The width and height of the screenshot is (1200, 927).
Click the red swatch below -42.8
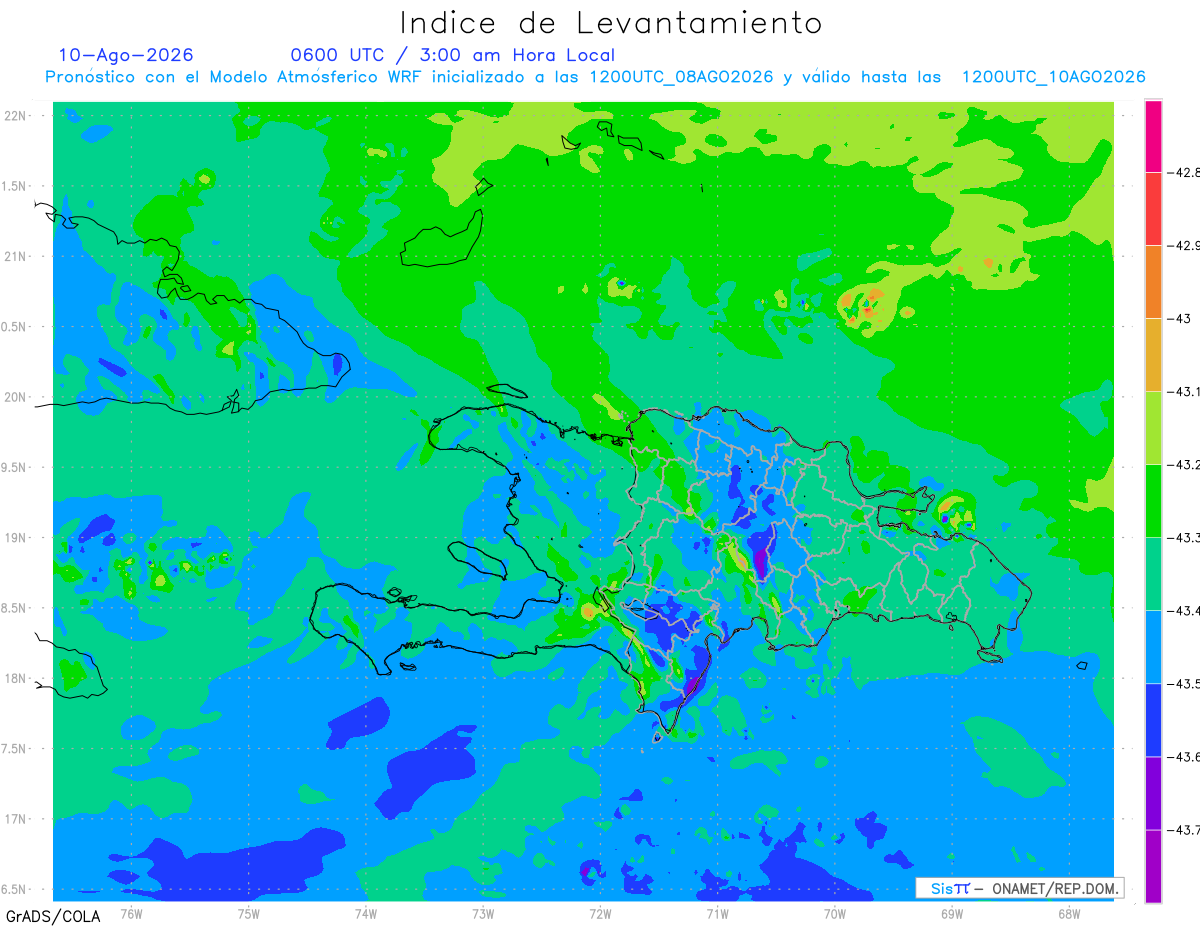1153,209
